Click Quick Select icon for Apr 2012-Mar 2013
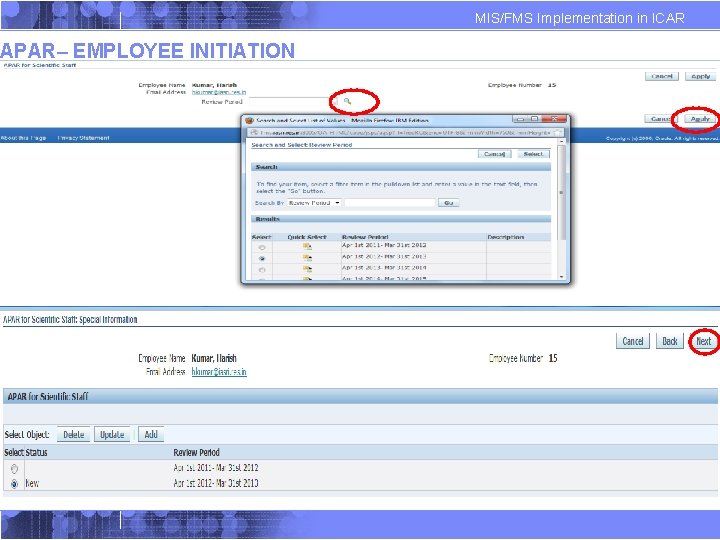720x540 pixels. [x=307, y=258]
